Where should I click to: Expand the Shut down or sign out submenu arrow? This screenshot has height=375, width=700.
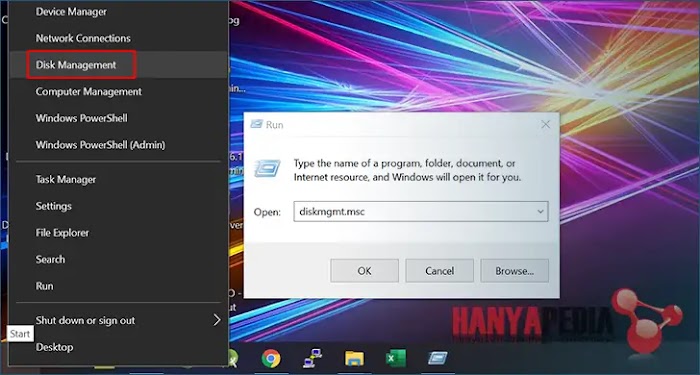coord(217,320)
